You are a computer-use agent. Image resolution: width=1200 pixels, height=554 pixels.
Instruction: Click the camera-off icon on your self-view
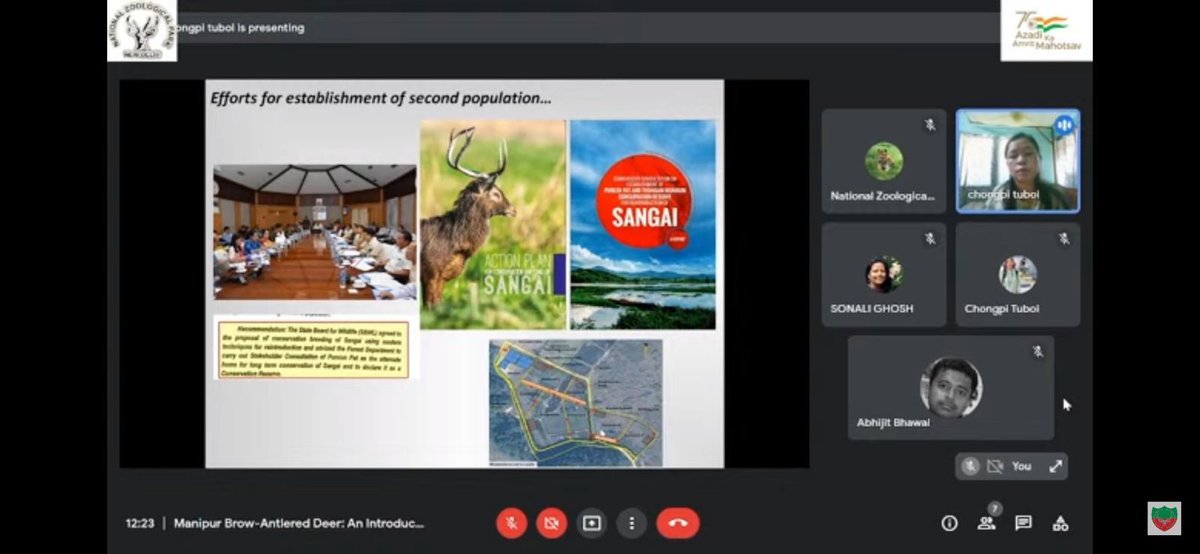click(x=995, y=466)
